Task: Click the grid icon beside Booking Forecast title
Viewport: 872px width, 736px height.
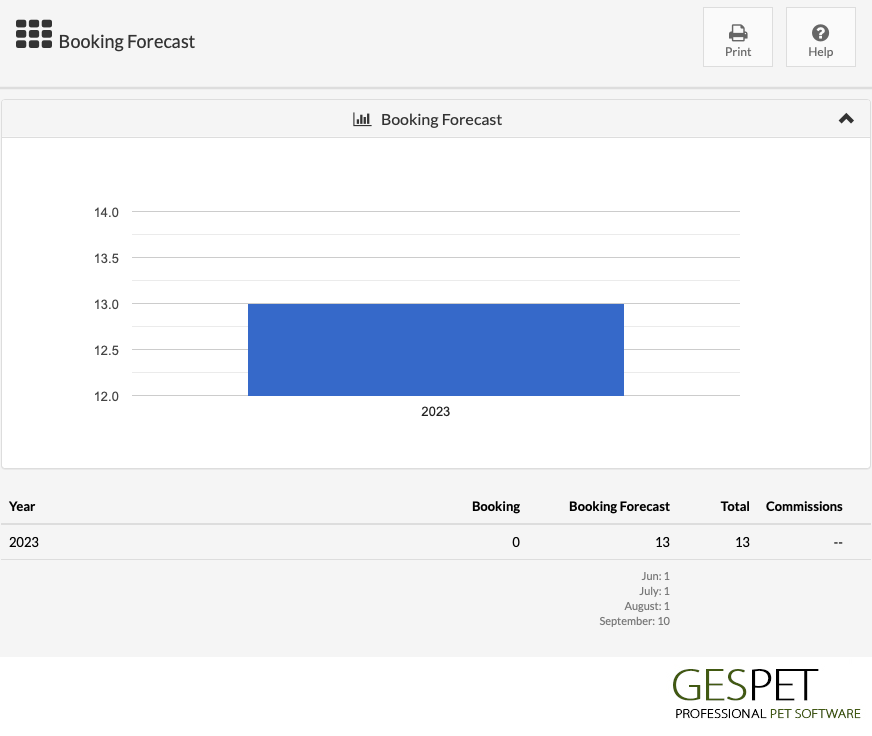Action: point(34,34)
